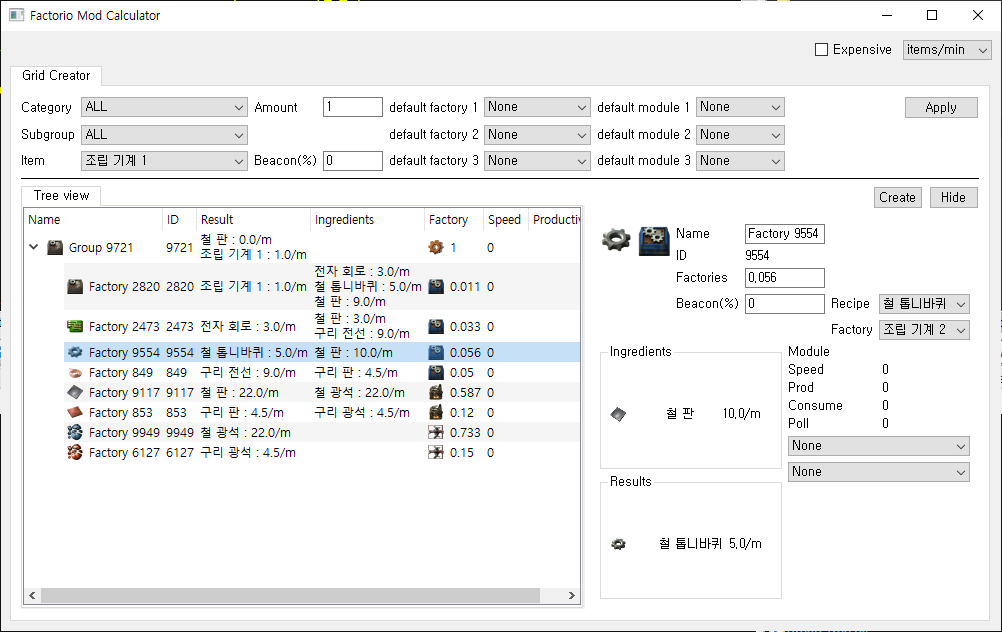1002x632 pixels.
Task: Click the tree view scroll right arrow
Action: coord(571,596)
